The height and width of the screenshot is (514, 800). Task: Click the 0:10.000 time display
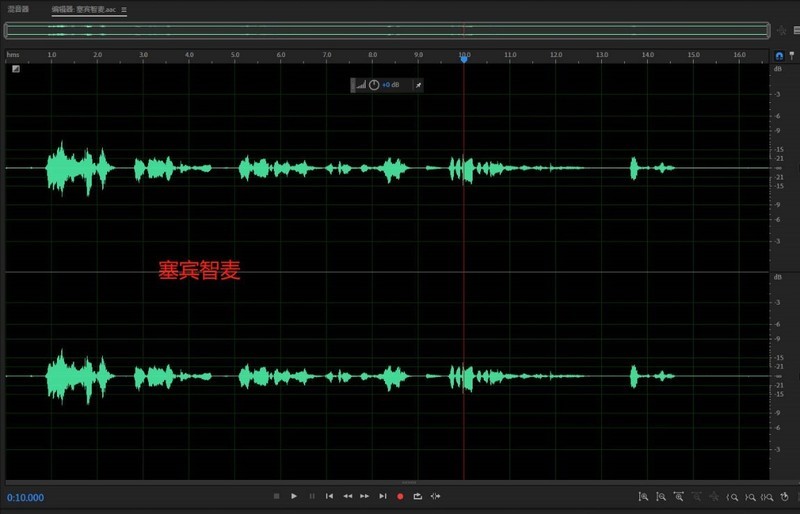pos(25,497)
